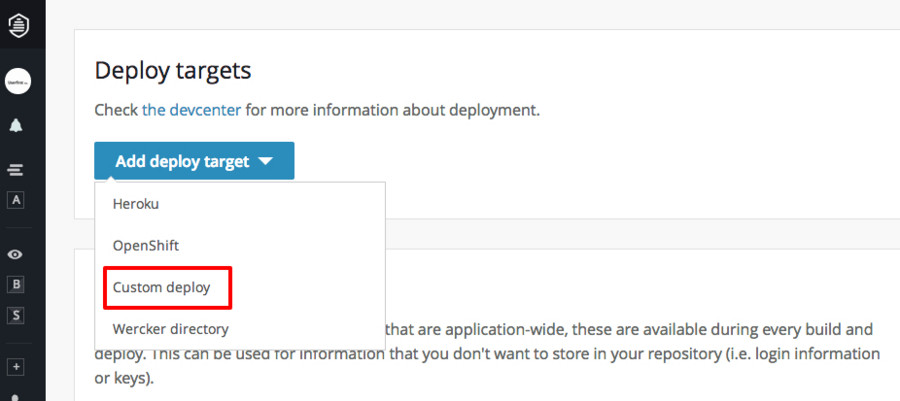The width and height of the screenshot is (900, 401).
Task: Click the Wercker logo icon
Action: coord(18,25)
